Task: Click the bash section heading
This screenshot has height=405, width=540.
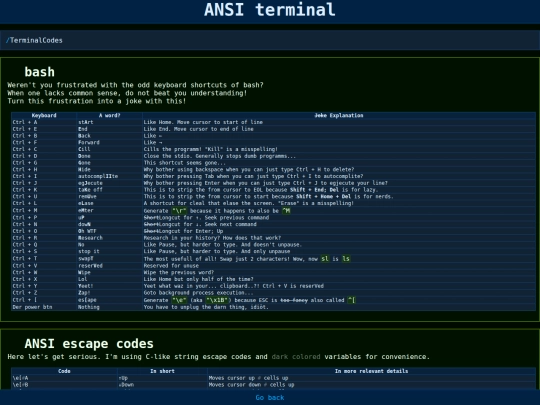Action: click(x=40, y=72)
